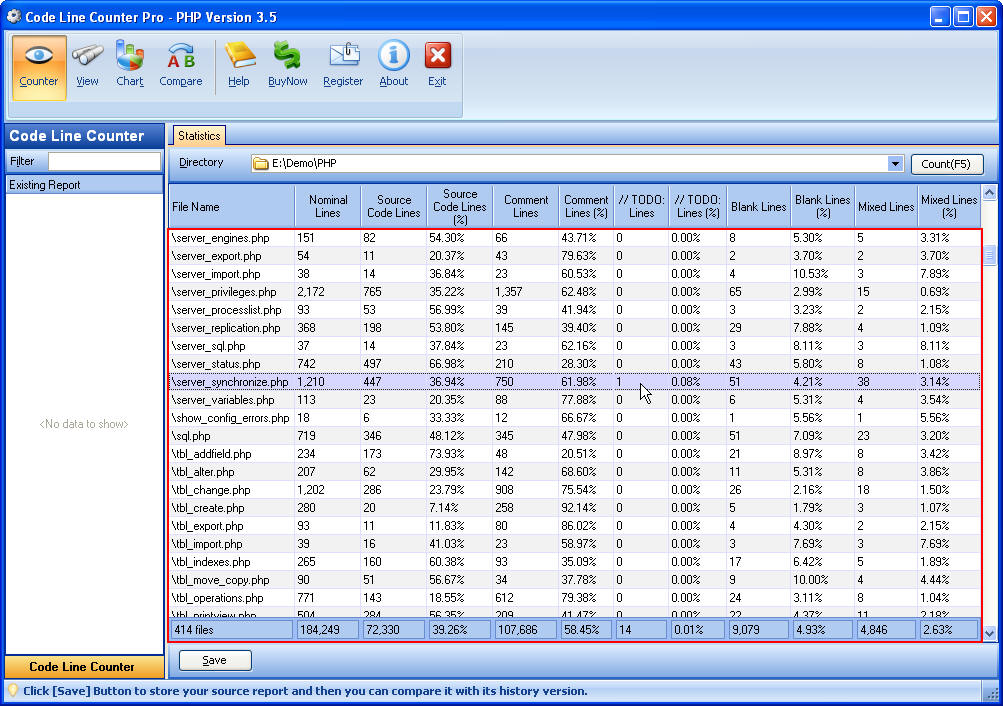1003x706 pixels.
Task: Select the \server_replication.php row
Action: 574,327
